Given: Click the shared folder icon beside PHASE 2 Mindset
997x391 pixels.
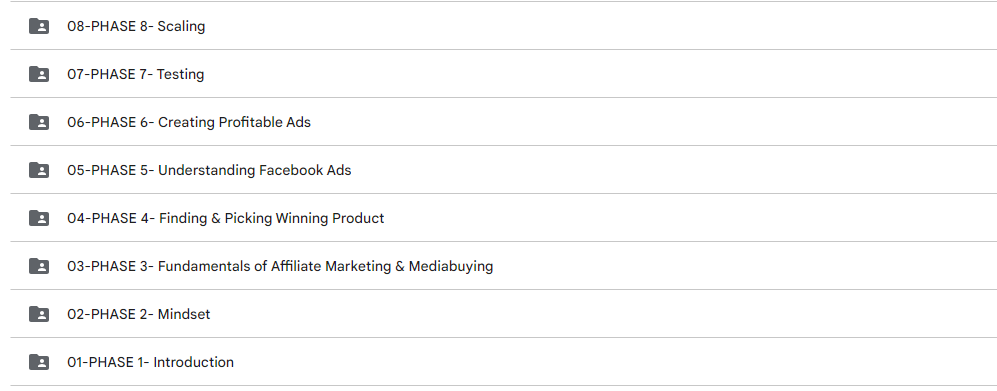Looking at the screenshot, I should click(39, 314).
